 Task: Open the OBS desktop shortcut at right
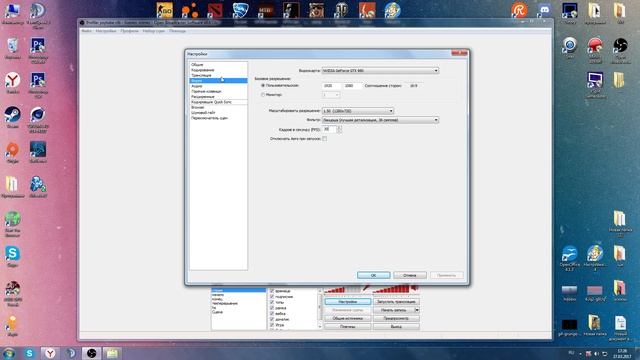(620, 46)
